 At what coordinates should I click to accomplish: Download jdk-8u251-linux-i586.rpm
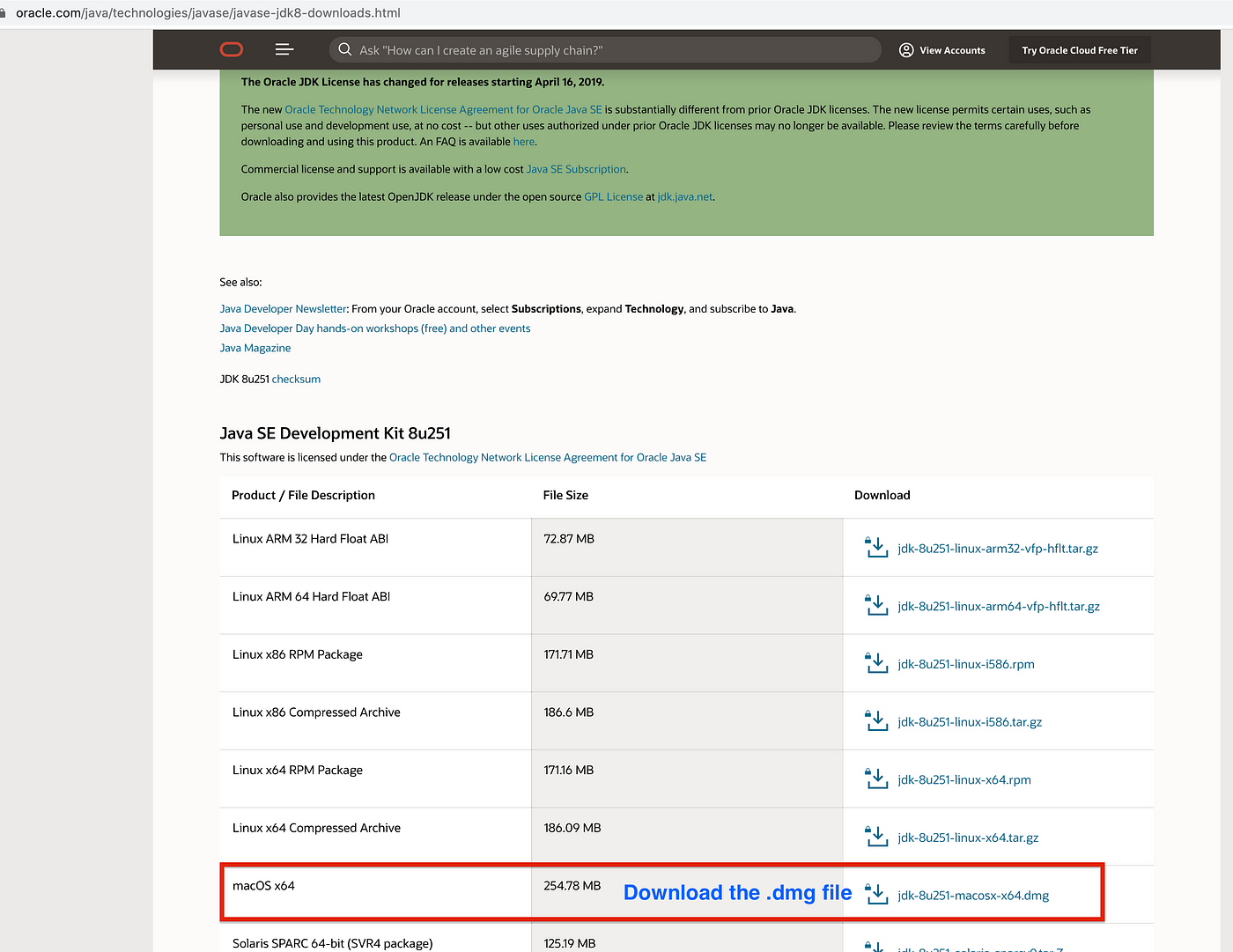[966, 664]
